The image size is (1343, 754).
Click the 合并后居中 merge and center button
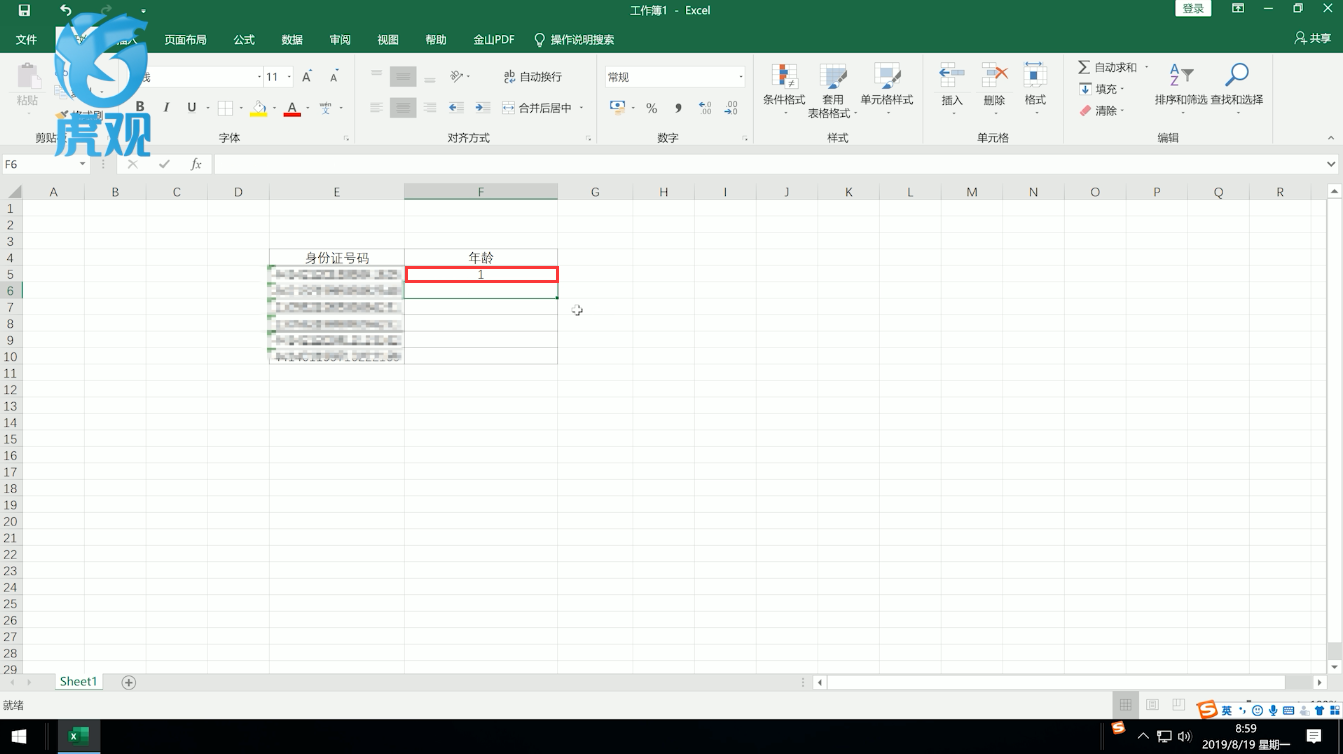537,108
